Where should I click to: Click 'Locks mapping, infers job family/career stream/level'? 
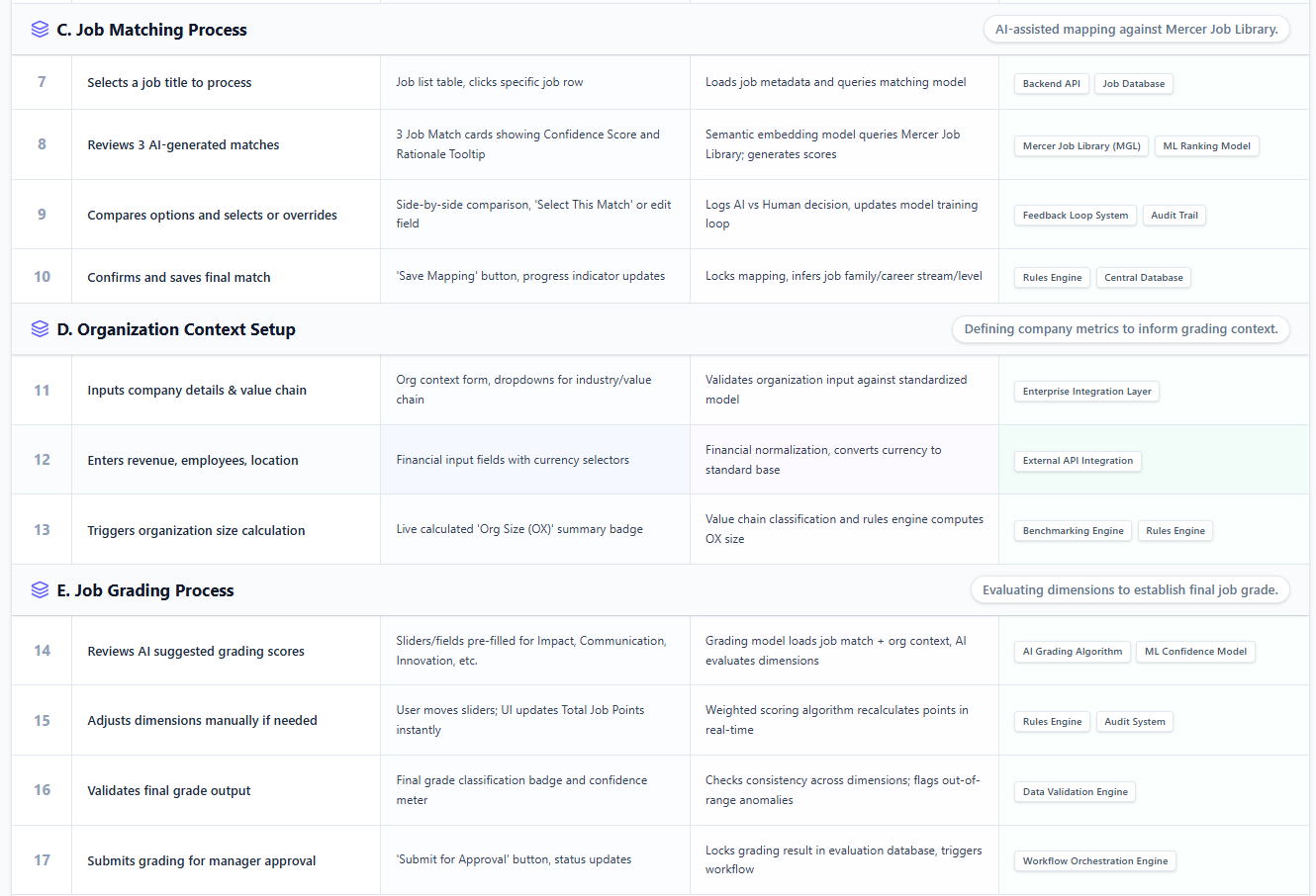click(844, 276)
